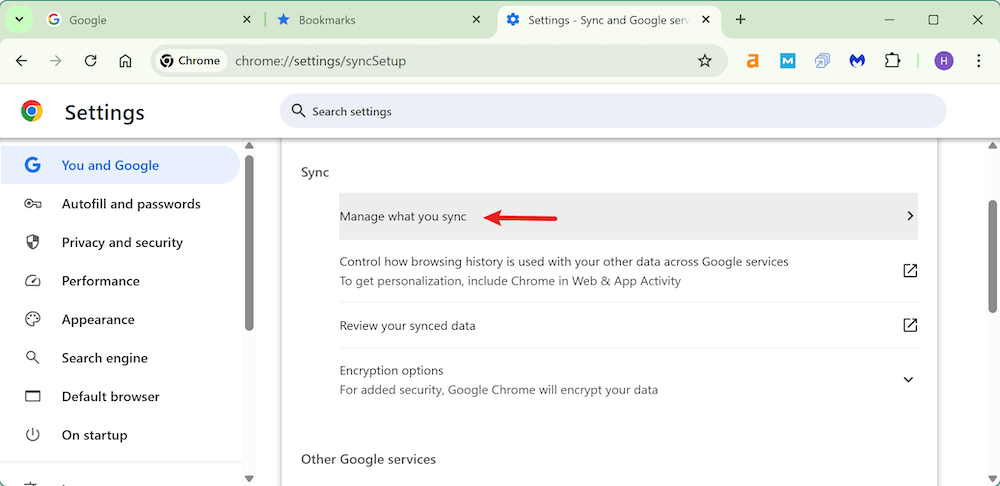Open Appearance settings section
The height and width of the screenshot is (486, 1000).
pos(120,320)
